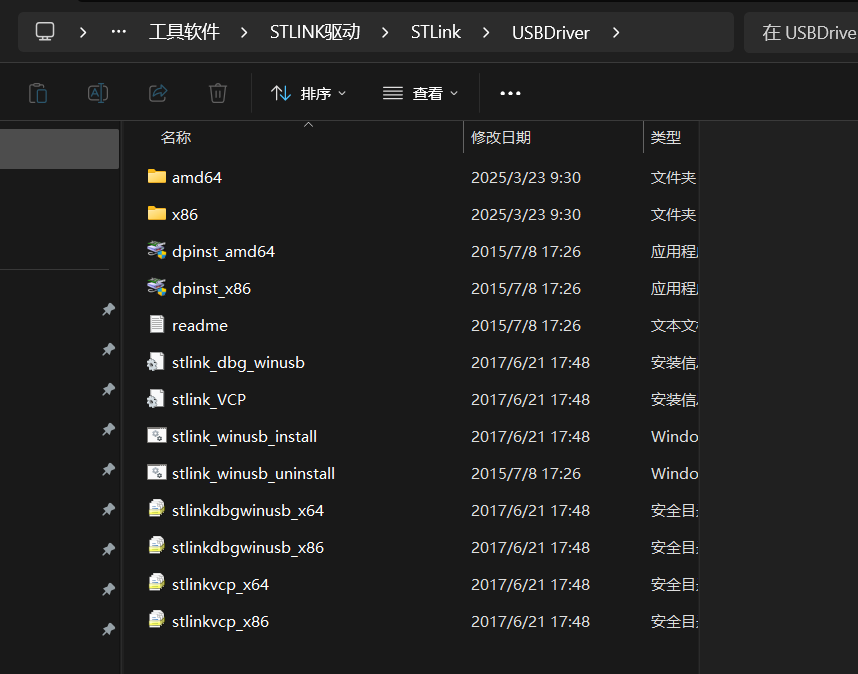Select the stlinkdbgwinusb_x86 catalog icon
The width and height of the screenshot is (858, 674).
[x=156, y=546]
